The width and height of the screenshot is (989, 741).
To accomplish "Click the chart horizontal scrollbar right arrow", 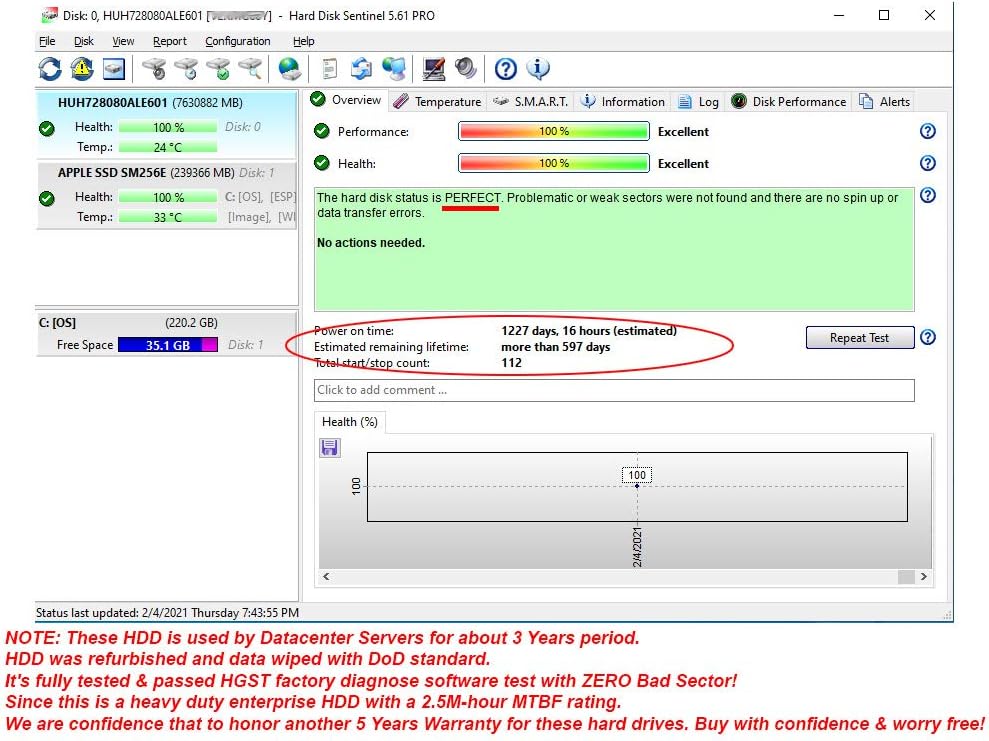I will click(923, 577).
